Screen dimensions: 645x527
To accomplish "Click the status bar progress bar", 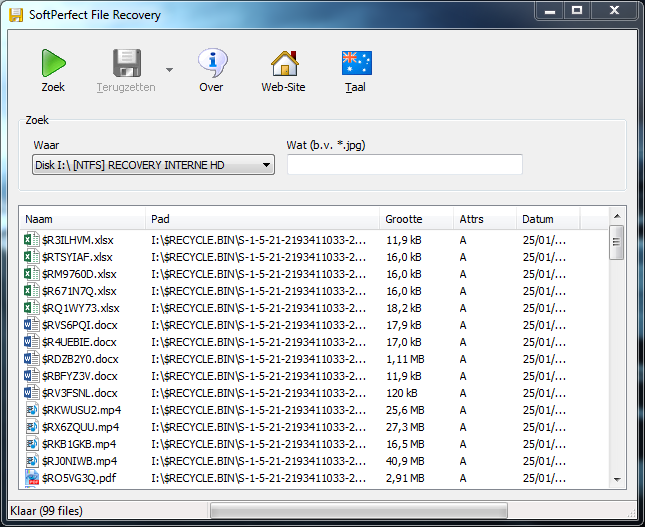I will (359, 511).
